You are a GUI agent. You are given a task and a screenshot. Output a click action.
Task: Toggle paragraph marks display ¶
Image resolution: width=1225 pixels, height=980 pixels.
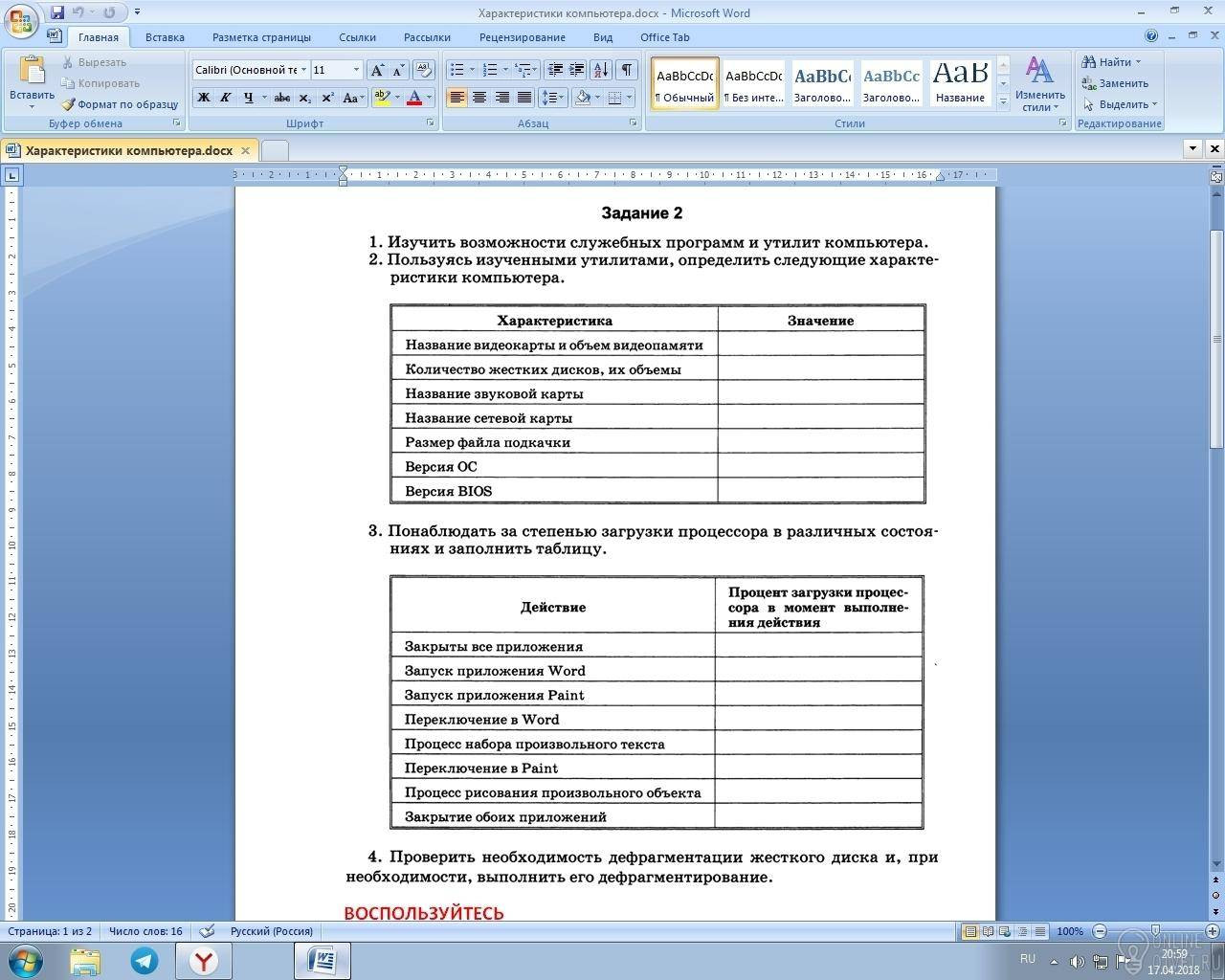(627, 70)
